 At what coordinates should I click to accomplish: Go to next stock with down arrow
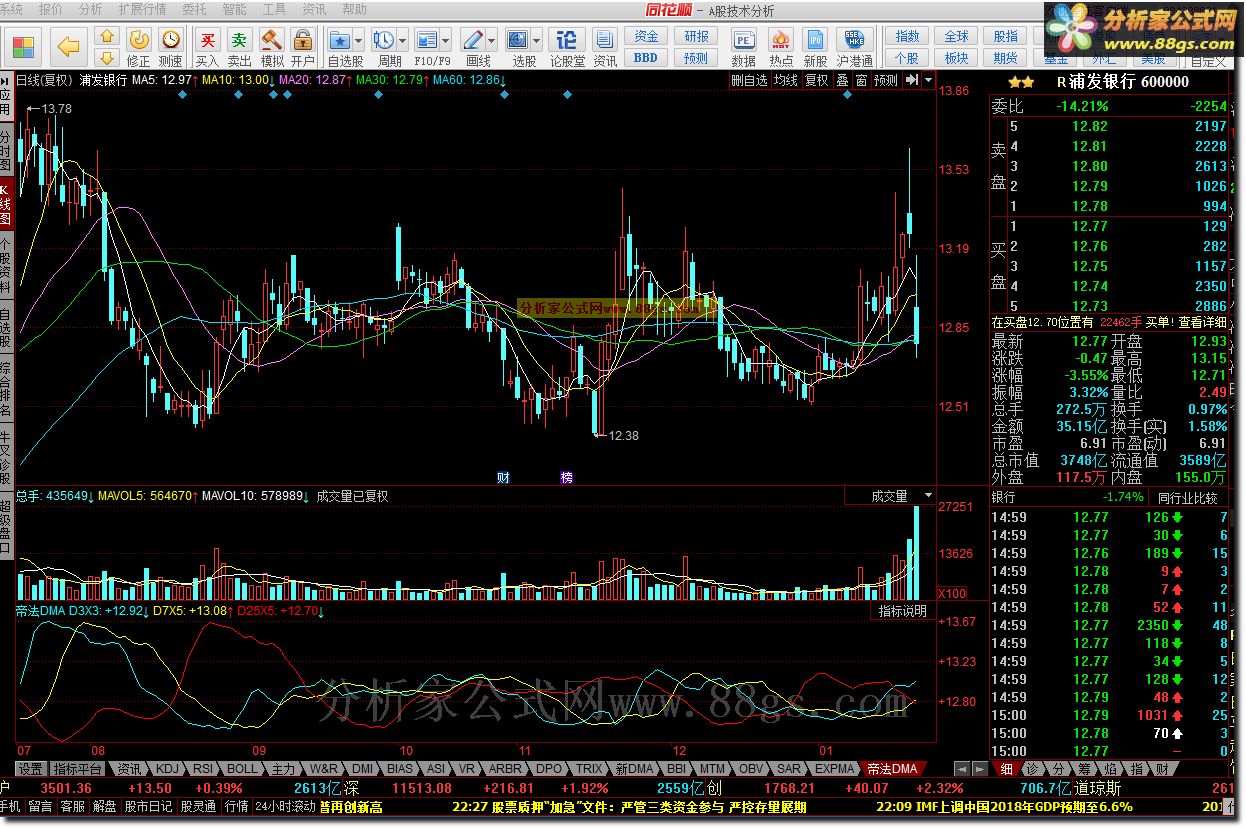(107, 57)
